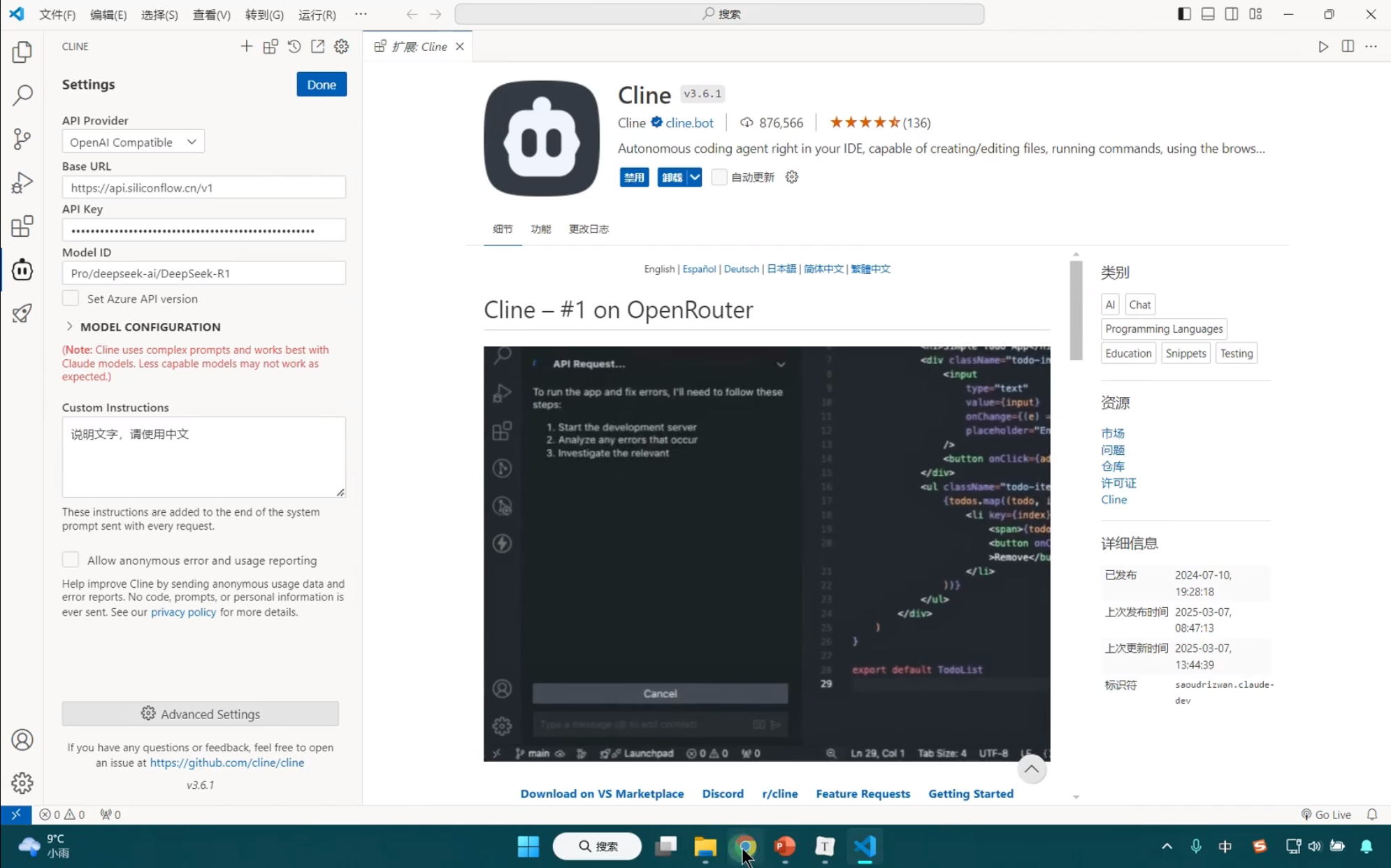Click Cline panel settings gear icon
Viewport: 1391px width, 868px height.
click(342, 46)
